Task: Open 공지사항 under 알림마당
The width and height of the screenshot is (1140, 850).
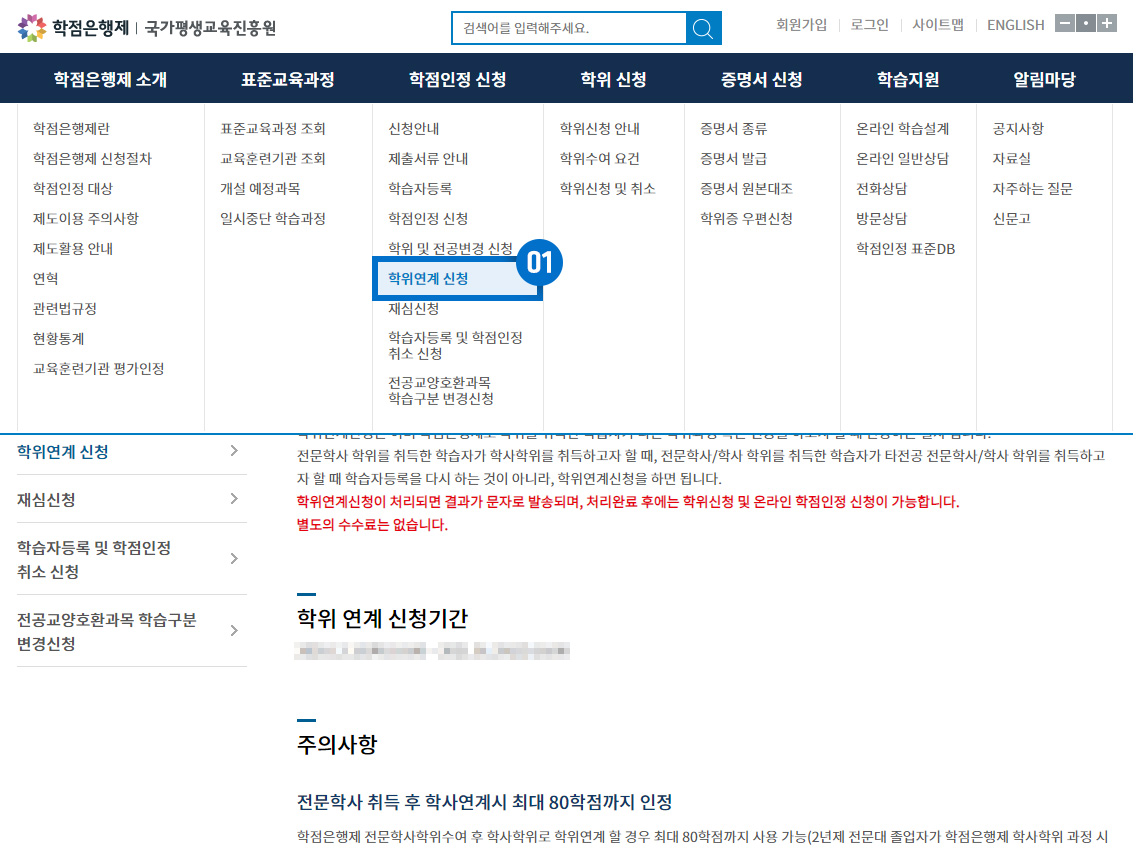Action: (x=1018, y=129)
